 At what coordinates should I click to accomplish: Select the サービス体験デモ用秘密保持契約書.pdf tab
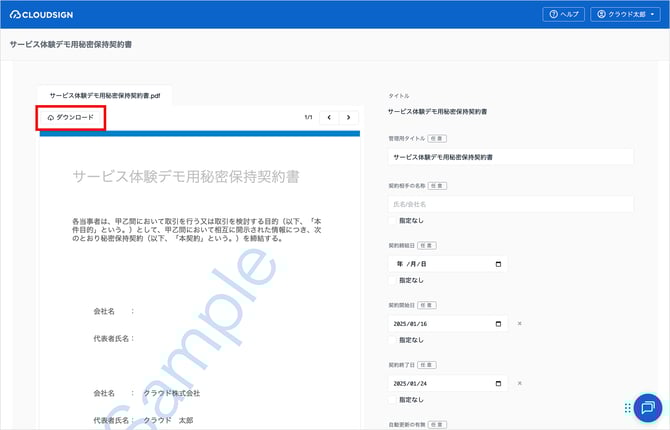pos(105,95)
